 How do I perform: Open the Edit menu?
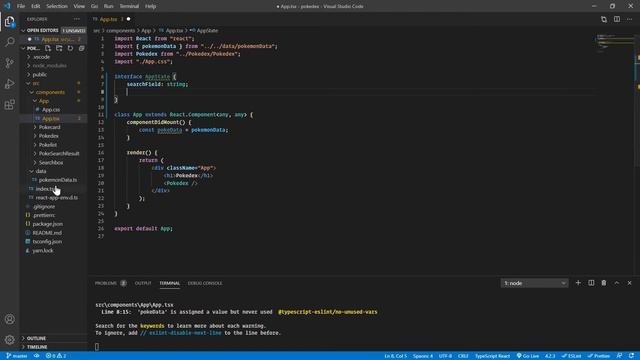36,6
